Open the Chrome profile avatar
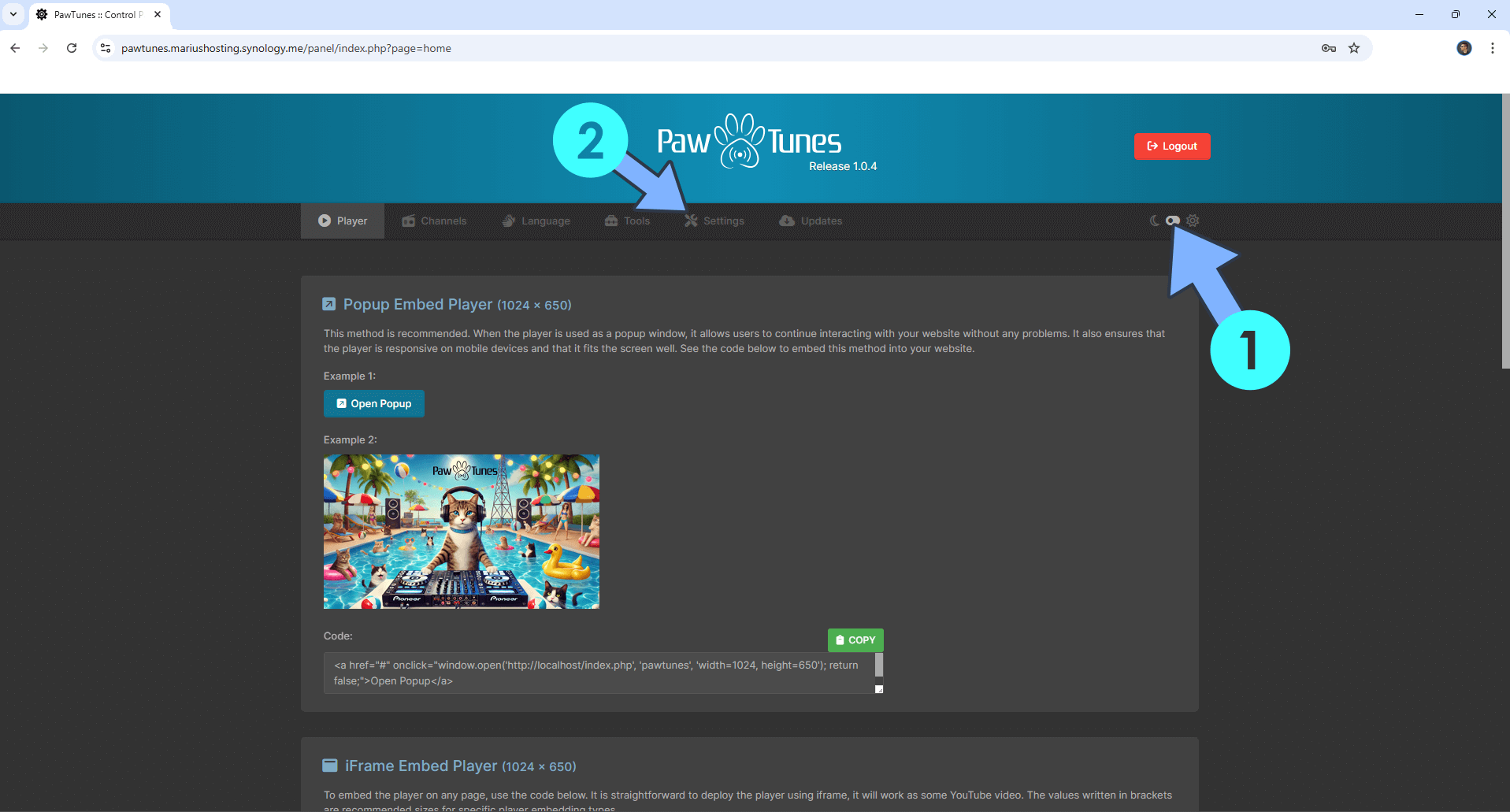This screenshot has height=812, width=1510. tap(1464, 48)
